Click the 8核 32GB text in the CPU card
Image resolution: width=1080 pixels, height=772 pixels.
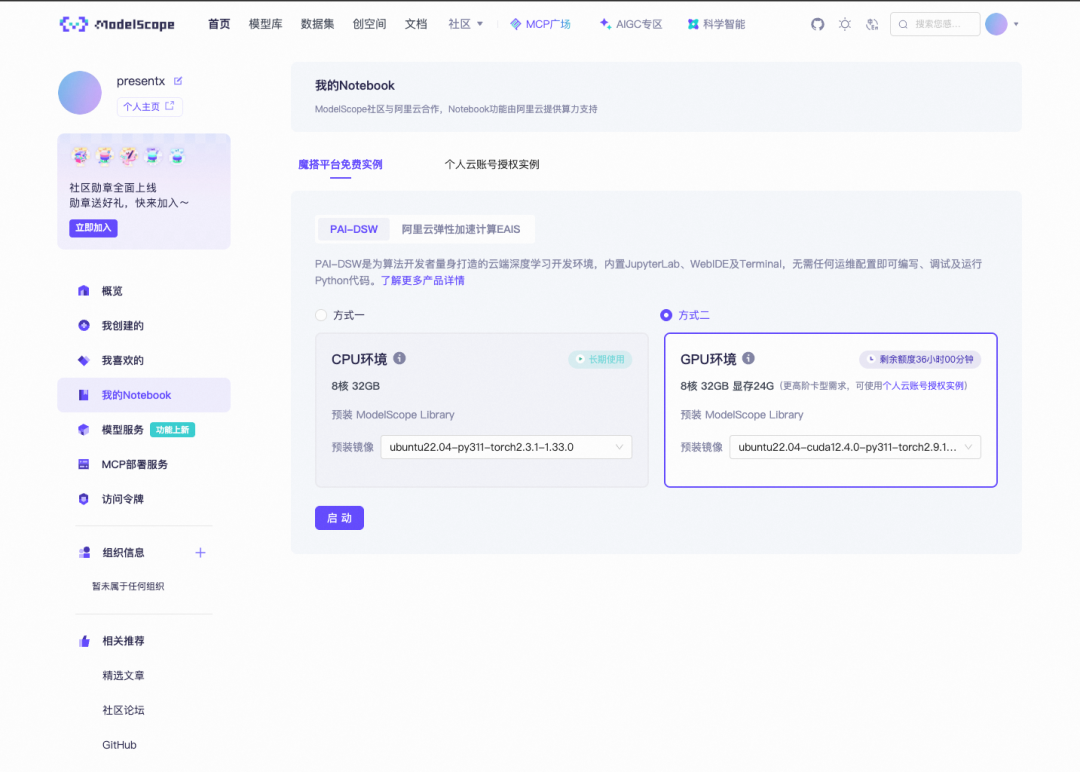pyautogui.click(x=355, y=386)
